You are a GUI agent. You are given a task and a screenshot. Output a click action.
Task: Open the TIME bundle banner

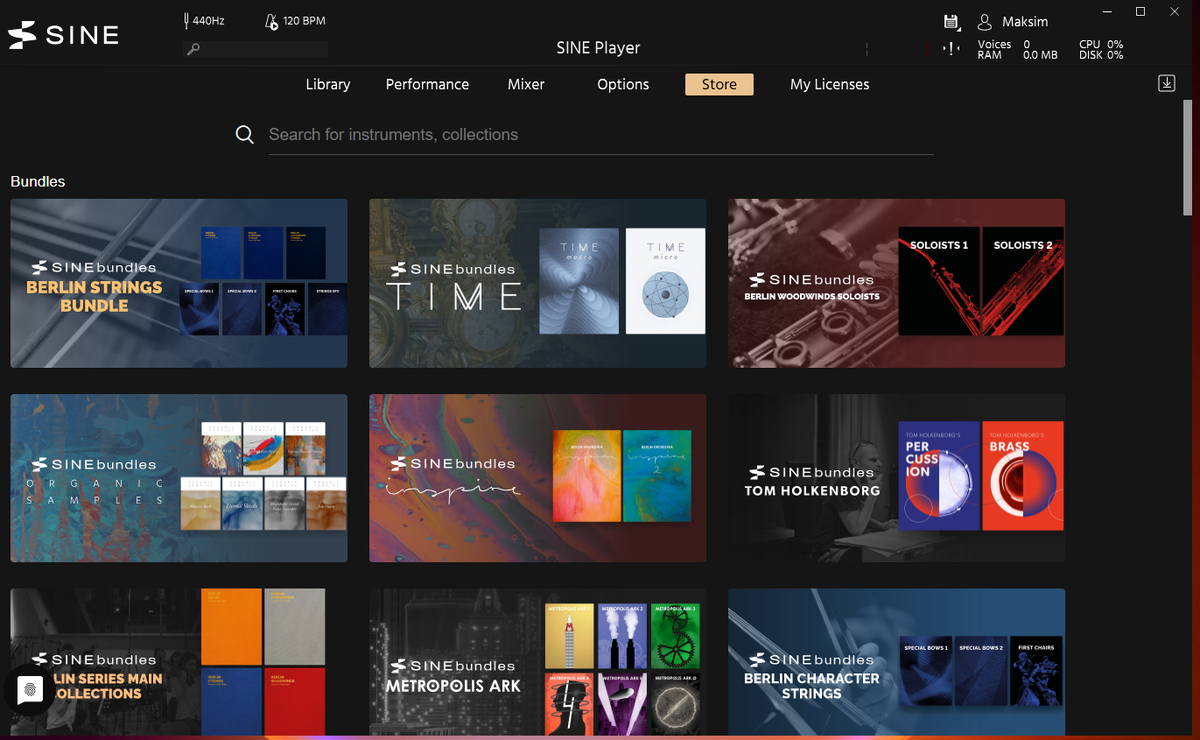538,283
